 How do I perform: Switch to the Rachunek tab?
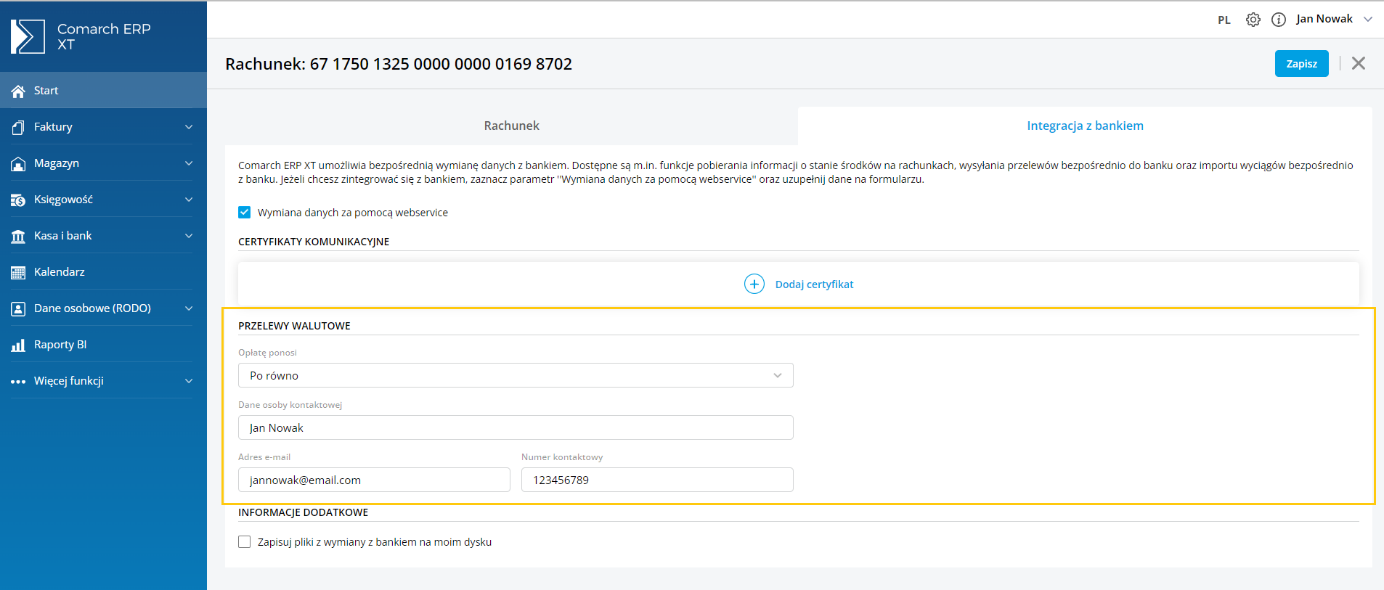pyautogui.click(x=511, y=126)
